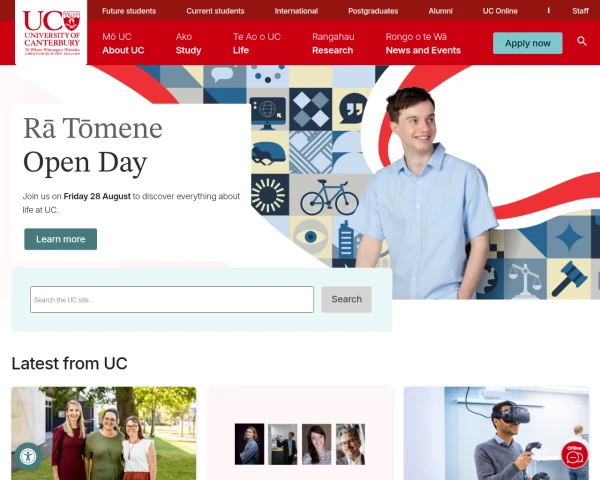
Task: Visit the Alumni page
Action: (x=440, y=11)
